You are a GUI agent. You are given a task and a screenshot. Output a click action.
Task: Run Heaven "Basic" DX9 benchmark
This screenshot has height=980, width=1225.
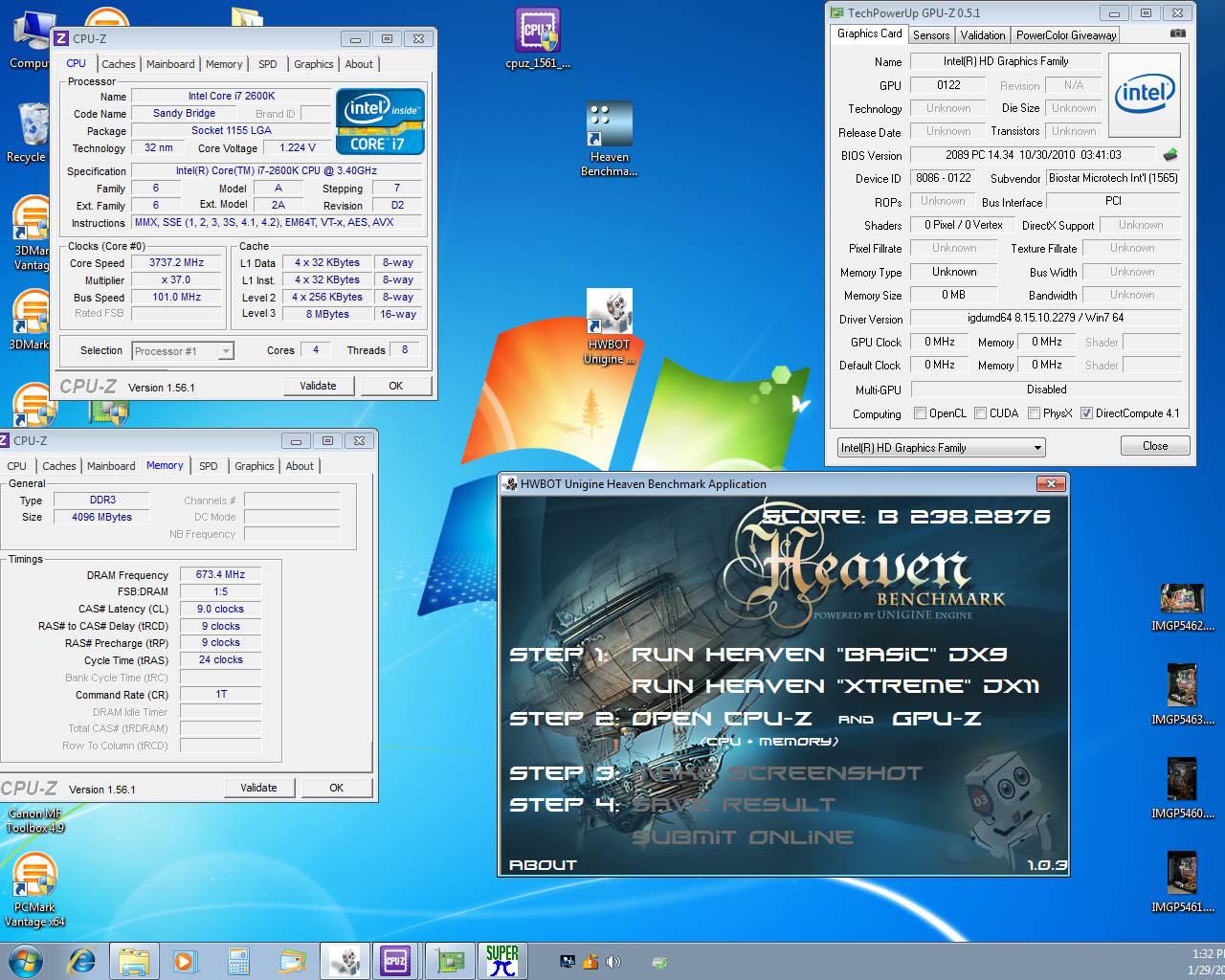coord(819,655)
